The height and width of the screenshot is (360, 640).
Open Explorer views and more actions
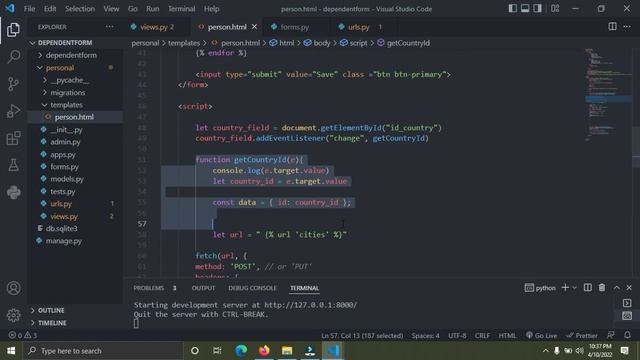point(109,27)
